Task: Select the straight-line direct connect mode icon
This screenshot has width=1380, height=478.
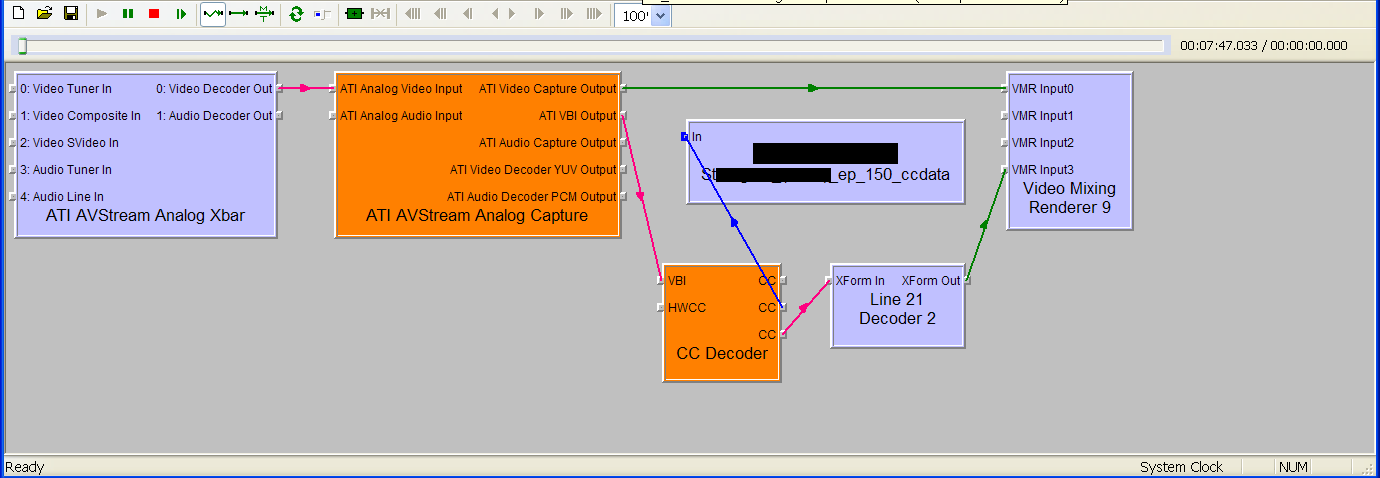Action: (239, 14)
